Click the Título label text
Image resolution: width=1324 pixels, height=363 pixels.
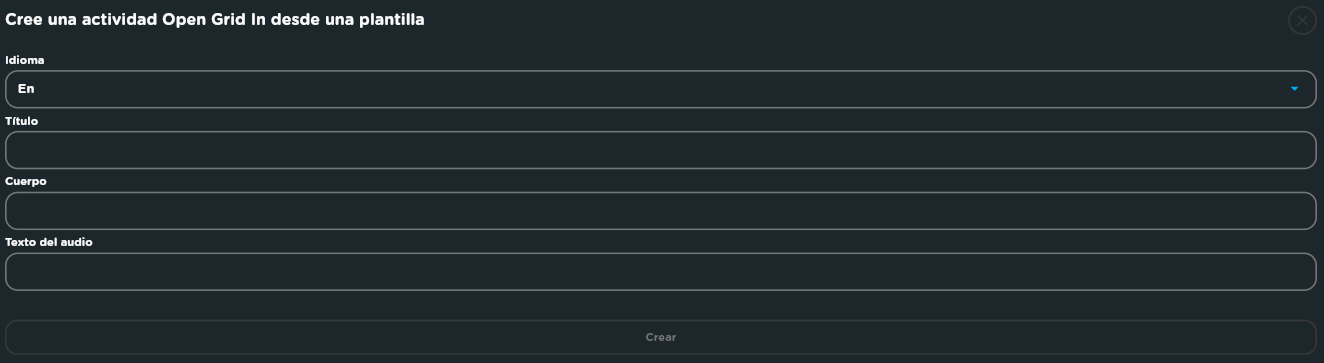pyautogui.click(x=22, y=121)
